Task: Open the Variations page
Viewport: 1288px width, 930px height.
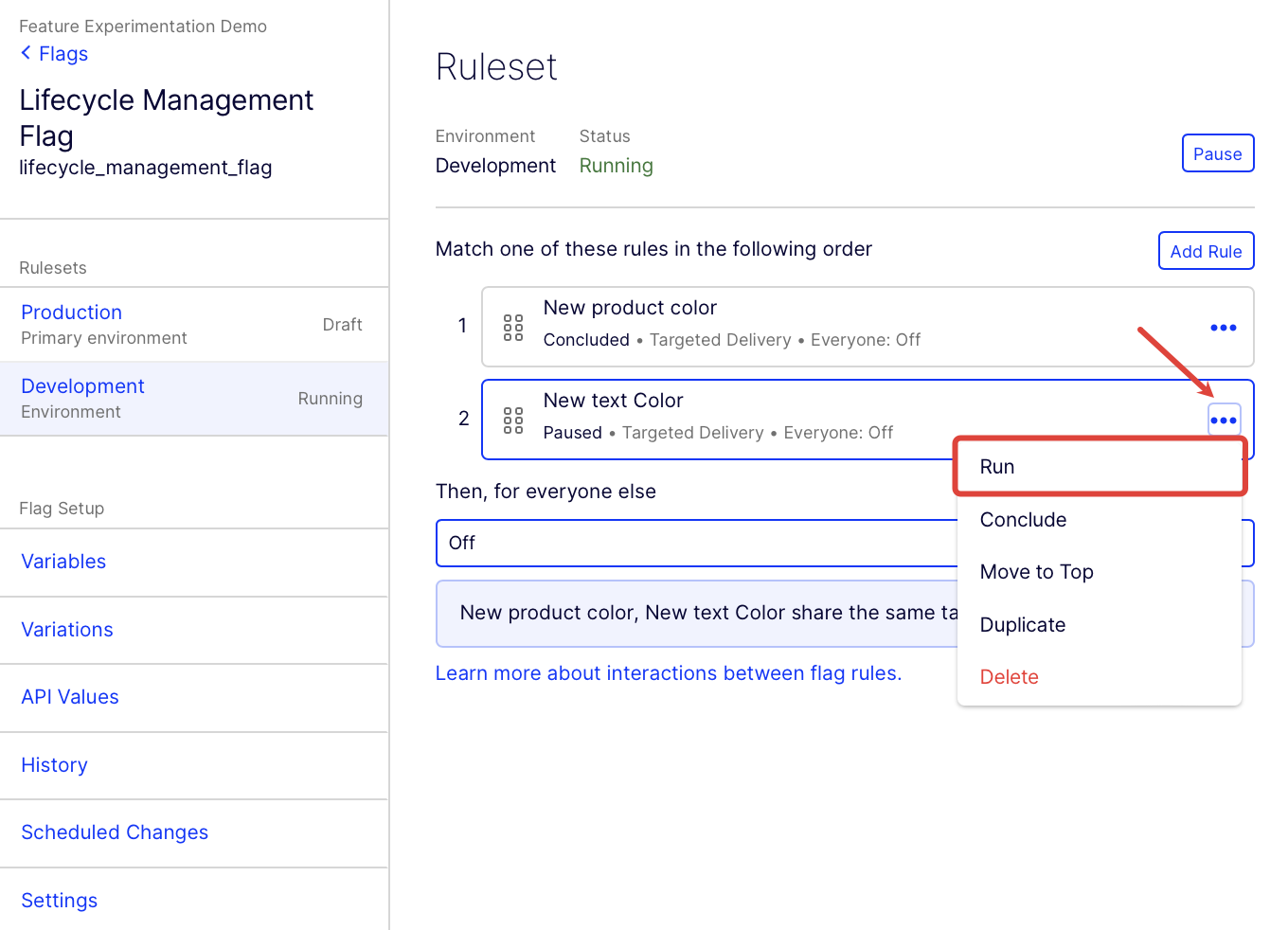Action: click(67, 630)
